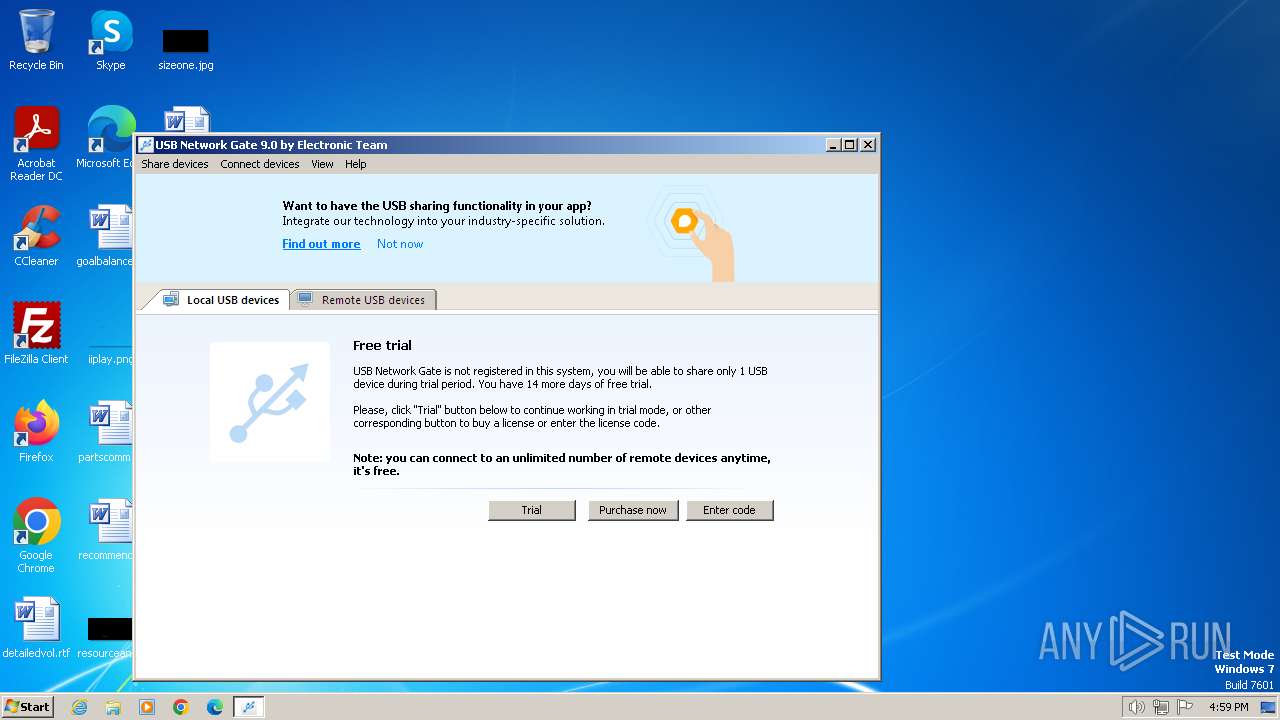Open the Connect devices menu
Image resolution: width=1280 pixels, height=720 pixels.
click(260, 164)
